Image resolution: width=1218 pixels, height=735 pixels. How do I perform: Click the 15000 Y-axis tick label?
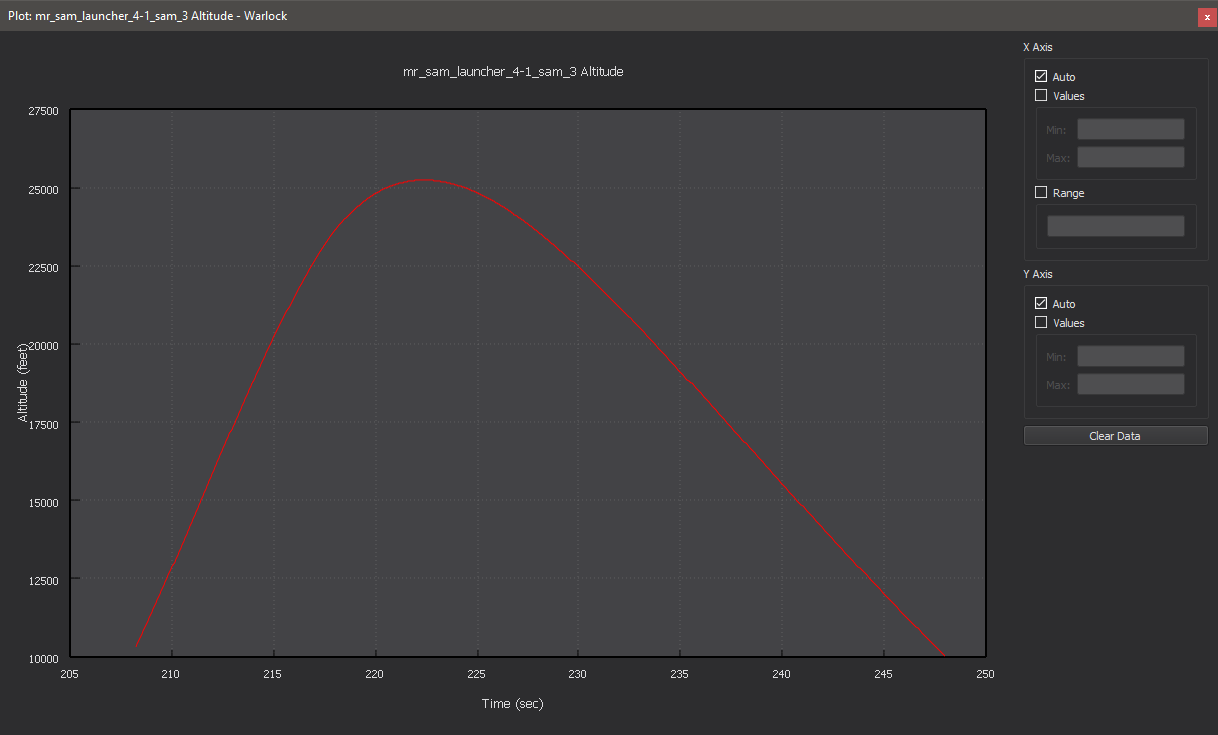(x=42, y=502)
